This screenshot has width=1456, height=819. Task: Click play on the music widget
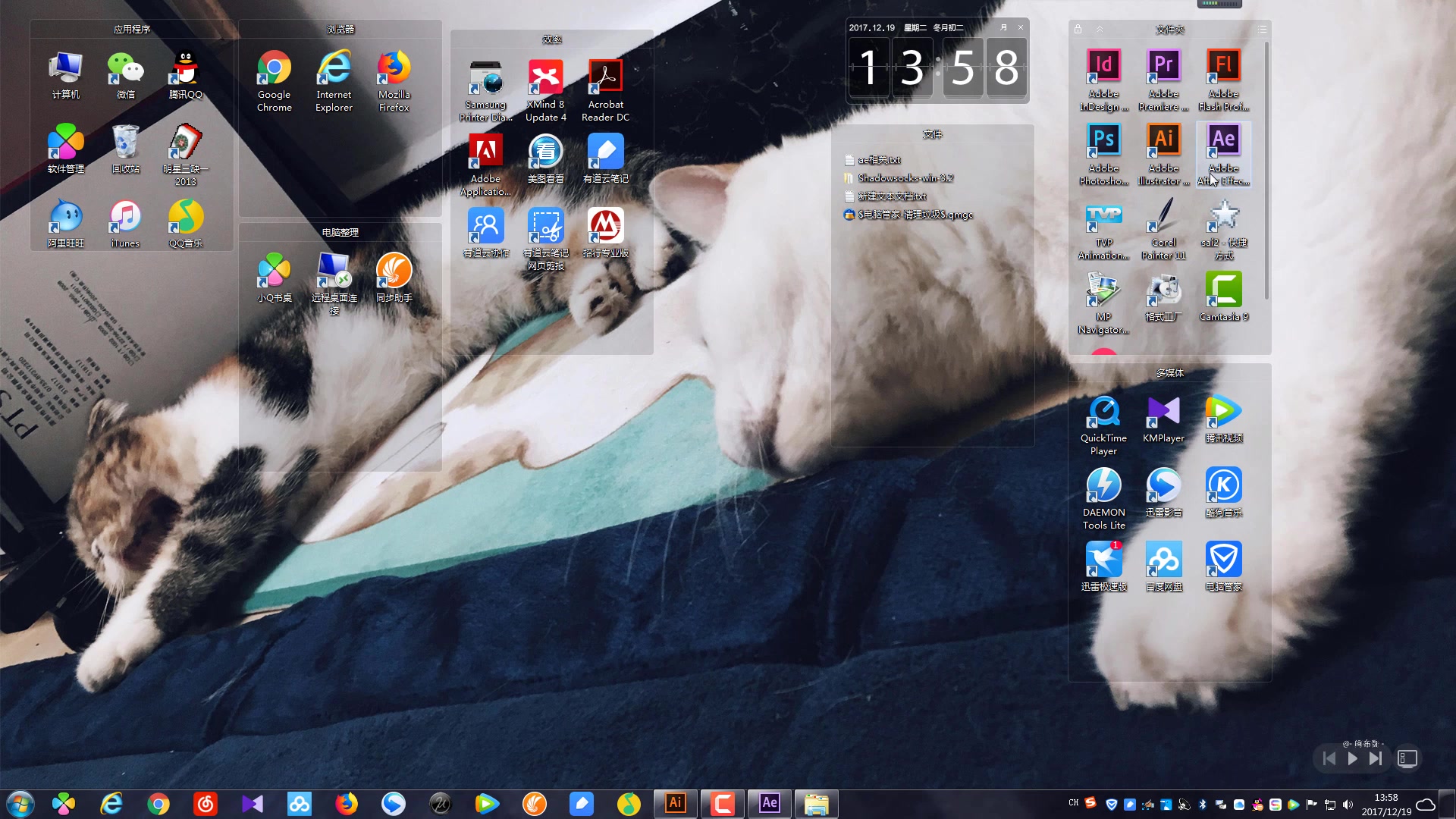click(x=1352, y=758)
